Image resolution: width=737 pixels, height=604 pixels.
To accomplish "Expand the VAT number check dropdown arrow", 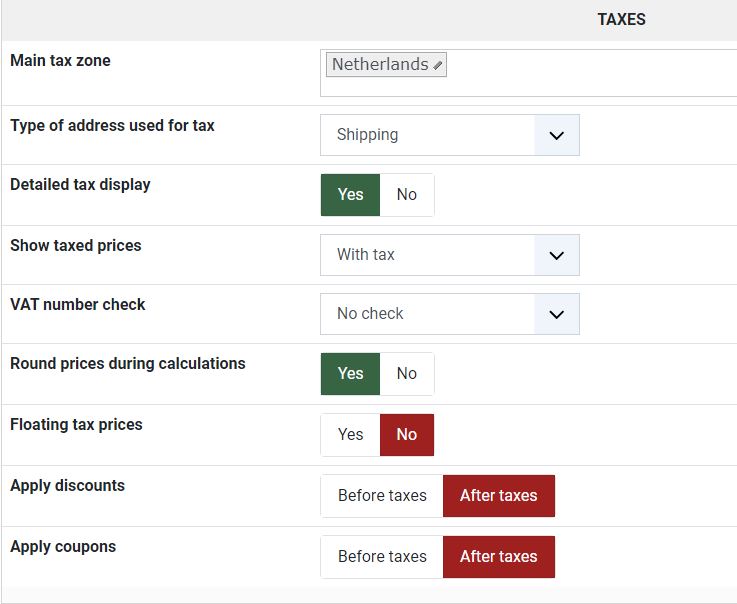I will coord(557,314).
